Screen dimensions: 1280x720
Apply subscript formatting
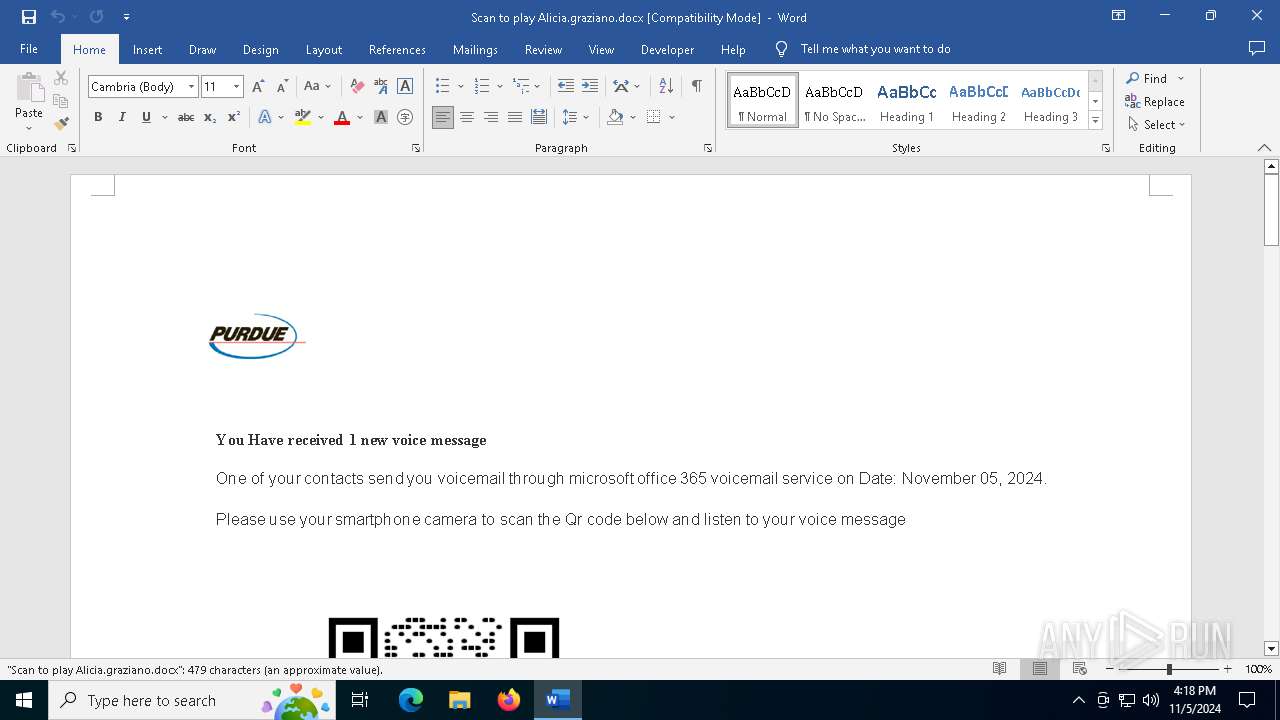pyautogui.click(x=210, y=117)
